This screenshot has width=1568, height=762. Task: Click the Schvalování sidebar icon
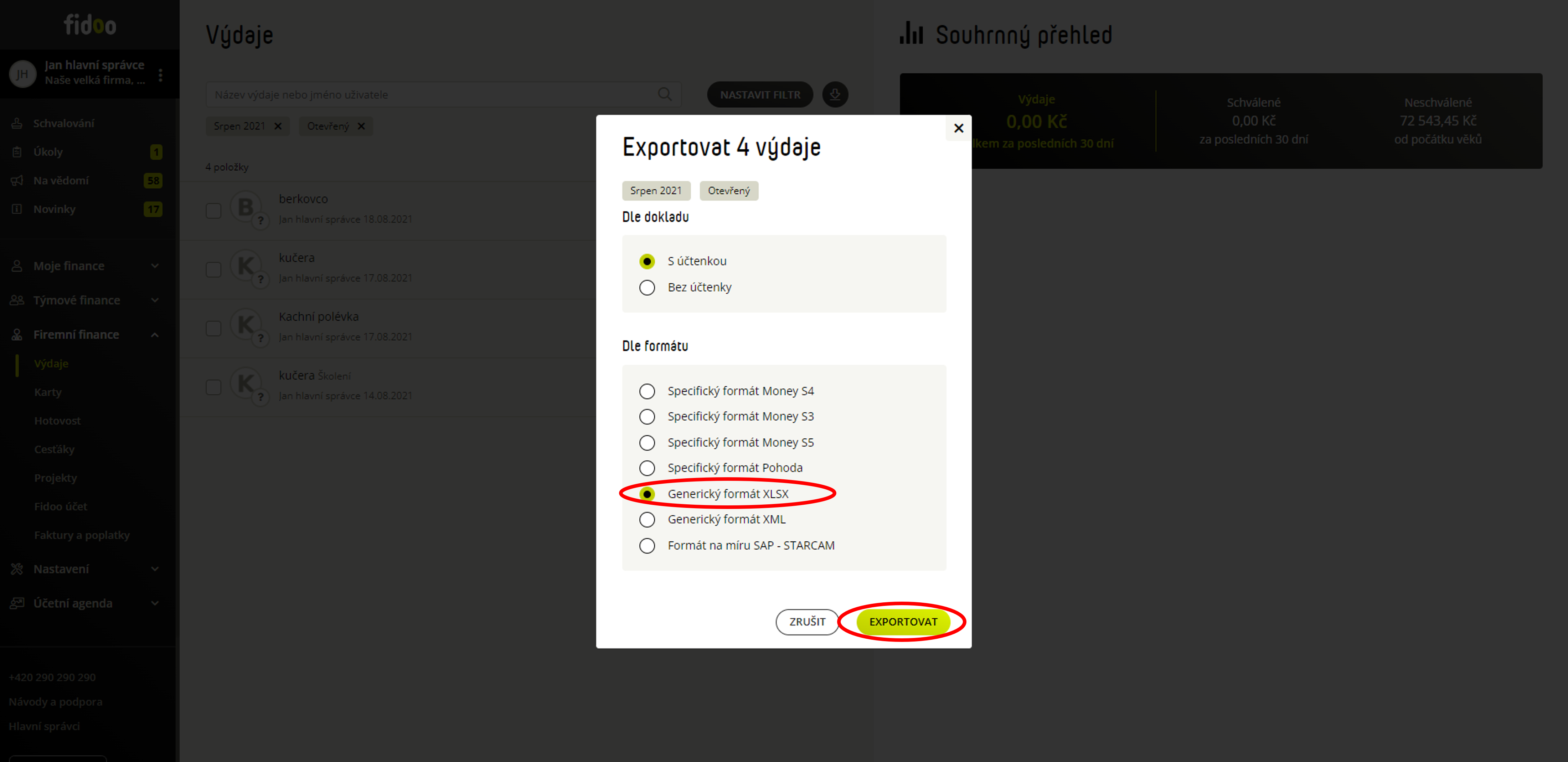[x=17, y=124]
